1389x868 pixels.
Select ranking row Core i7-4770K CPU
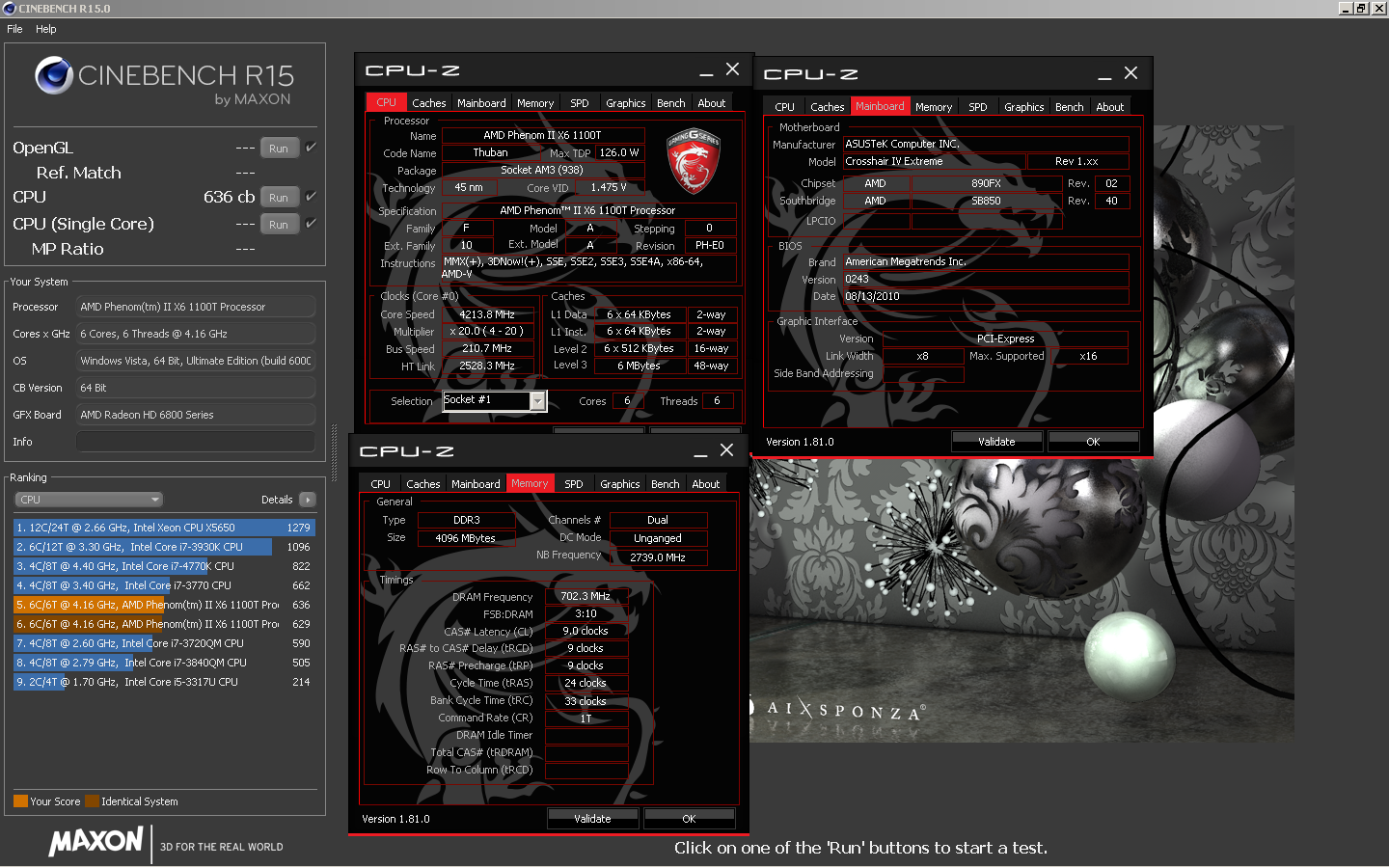click(x=164, y=566)
